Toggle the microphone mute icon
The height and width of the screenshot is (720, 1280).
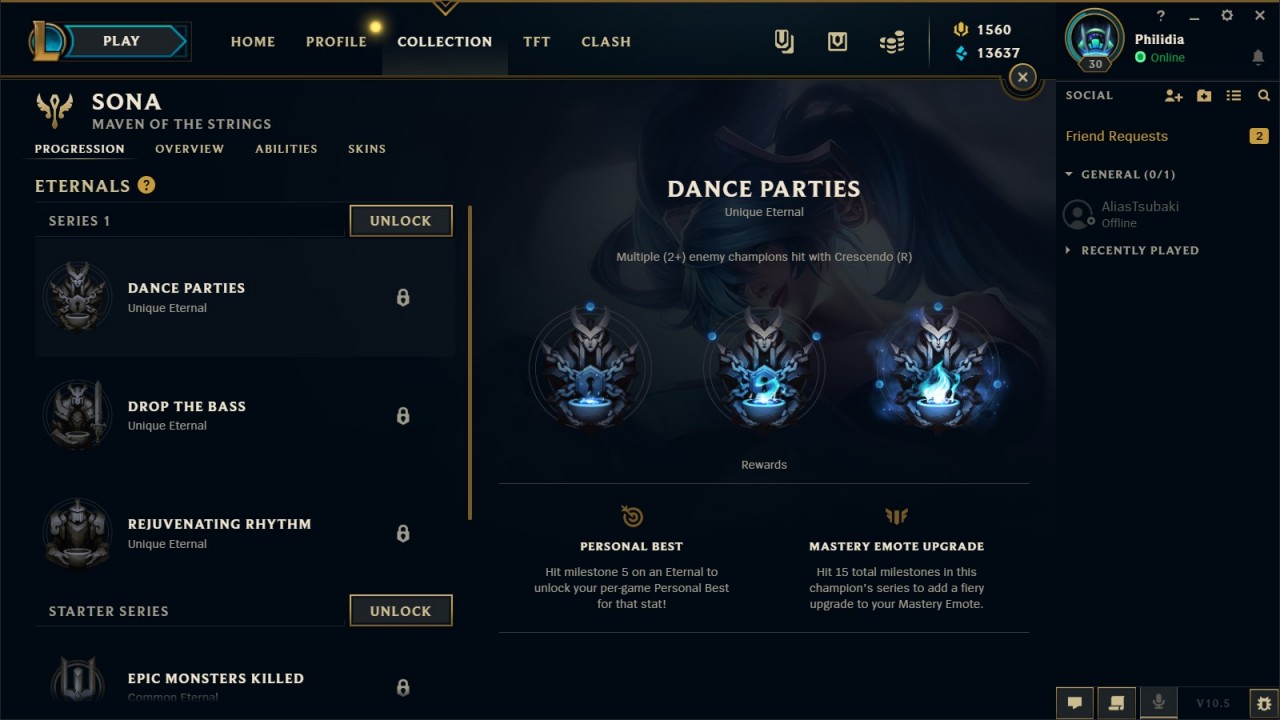point(1158,702)
